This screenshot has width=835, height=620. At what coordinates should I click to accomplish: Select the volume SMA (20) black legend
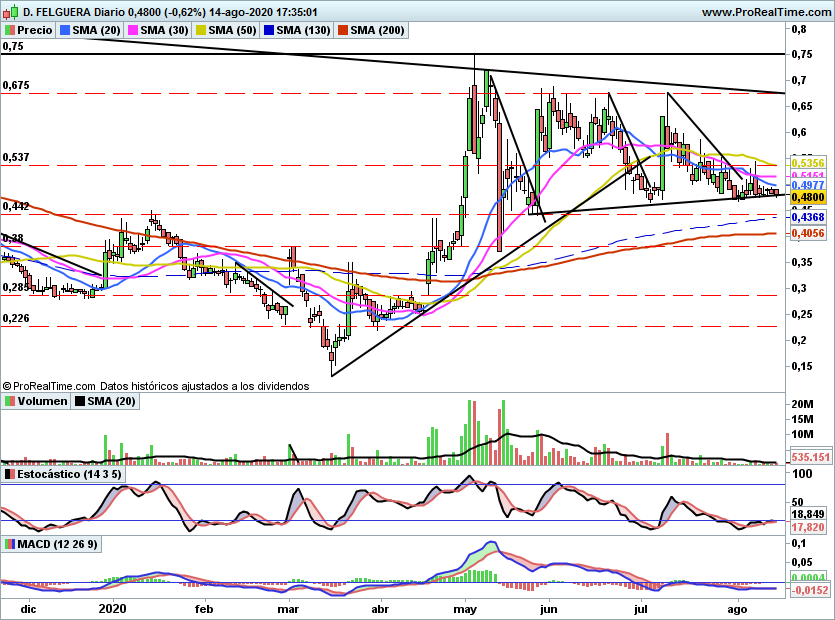pyautogui.click(x=105, y=401)
